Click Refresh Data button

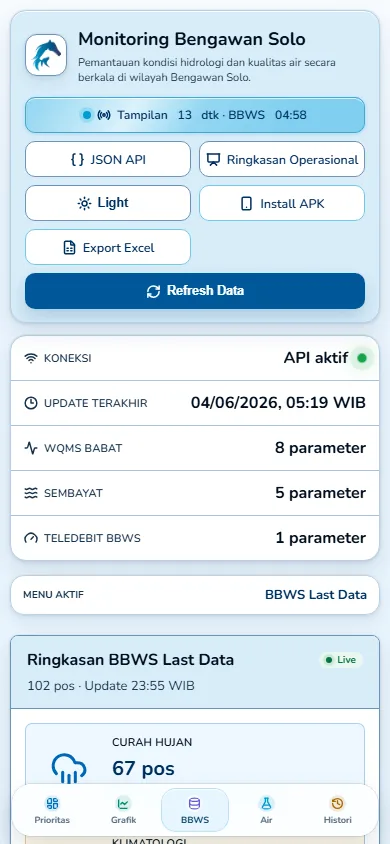coord(195,291)
